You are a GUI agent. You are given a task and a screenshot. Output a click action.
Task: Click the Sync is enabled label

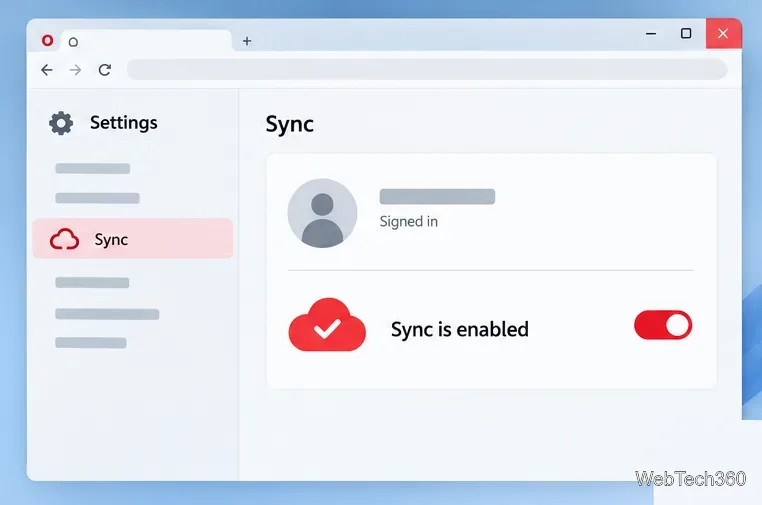(460, 330)
